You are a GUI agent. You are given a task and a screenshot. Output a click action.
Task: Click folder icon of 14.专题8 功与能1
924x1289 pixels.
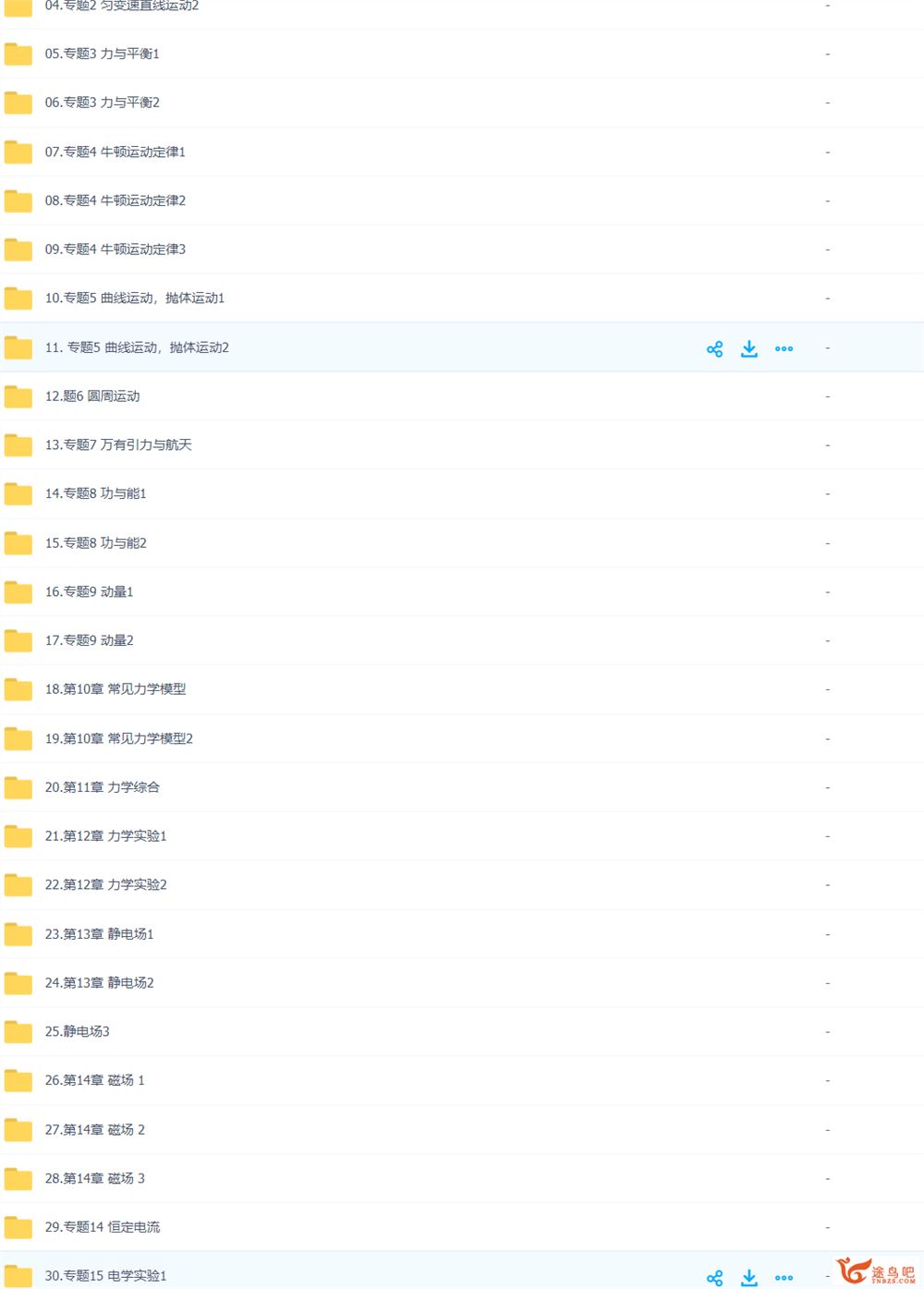pos(18,494)
